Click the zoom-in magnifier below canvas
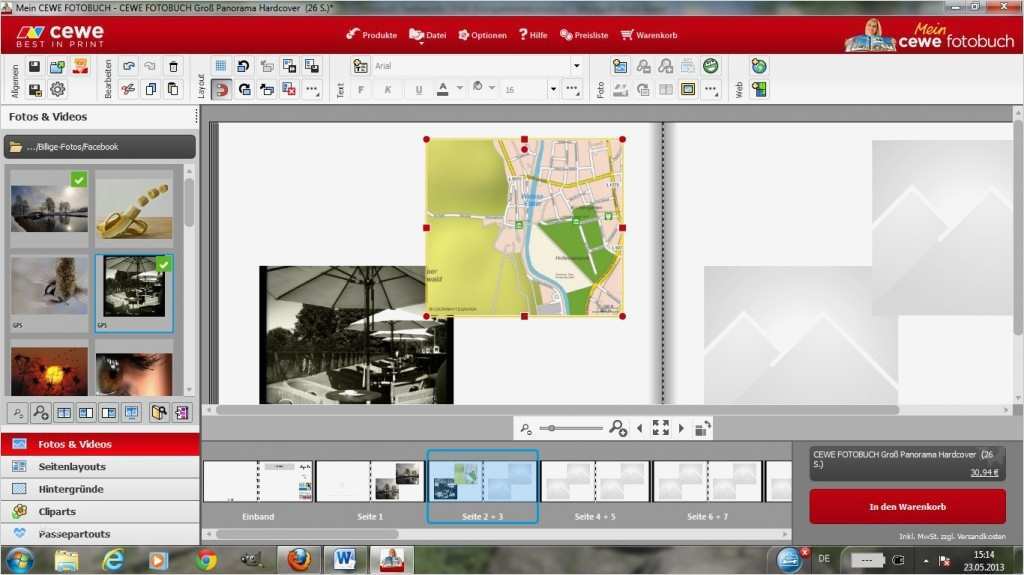 (618, 428)
